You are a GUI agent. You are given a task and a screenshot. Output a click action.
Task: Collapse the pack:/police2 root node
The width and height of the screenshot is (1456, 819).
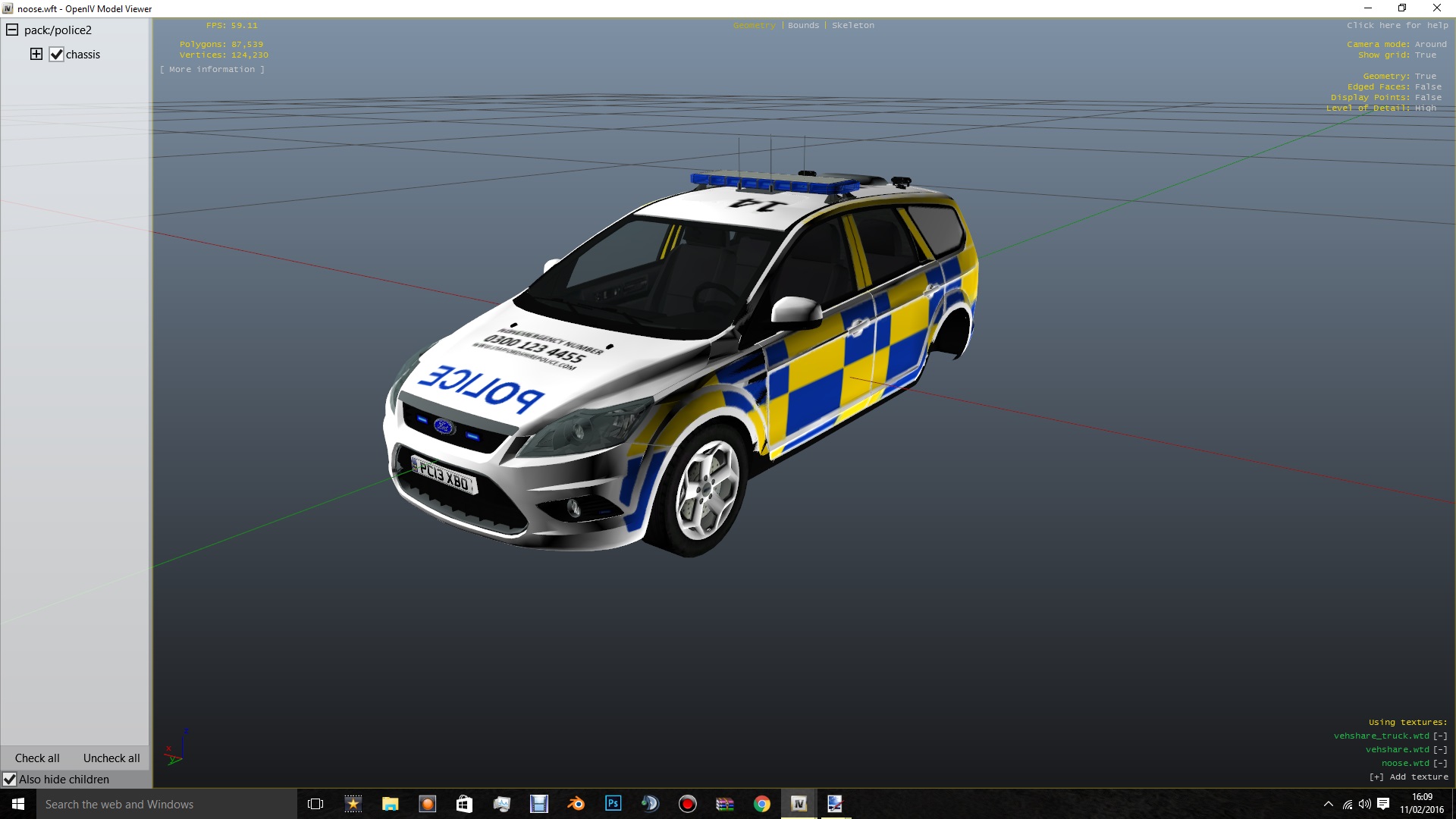12,30
